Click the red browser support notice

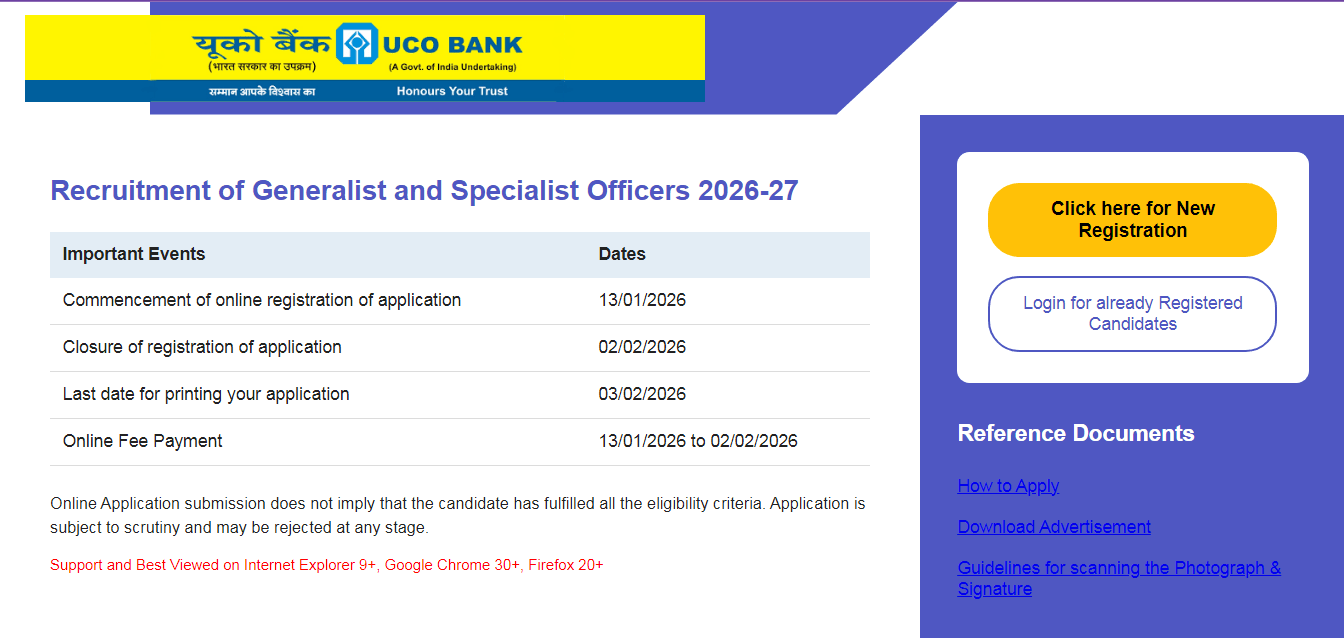pyautogui.click(x=327, y=565)
